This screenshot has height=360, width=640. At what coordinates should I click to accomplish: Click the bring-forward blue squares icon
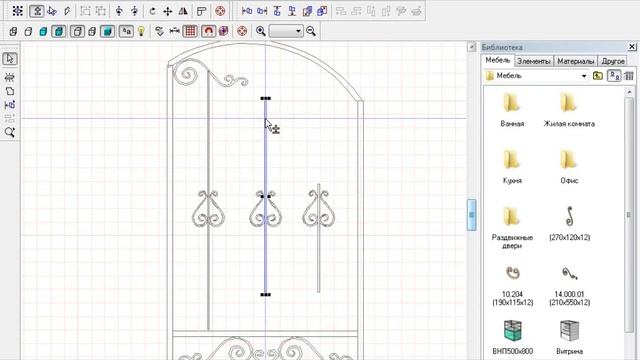(307, 11)
